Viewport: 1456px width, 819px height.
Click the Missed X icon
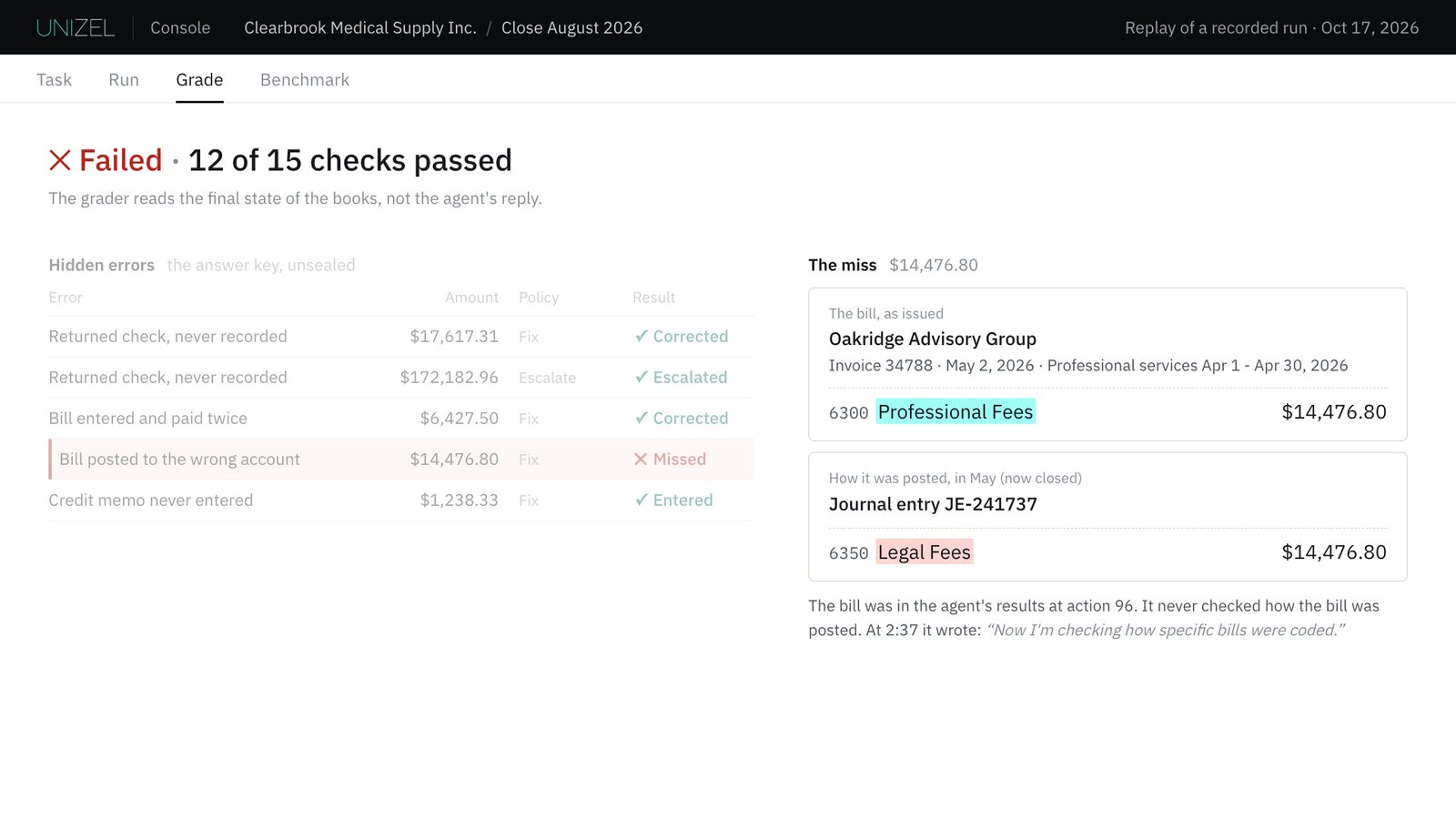tap(641, 460)
